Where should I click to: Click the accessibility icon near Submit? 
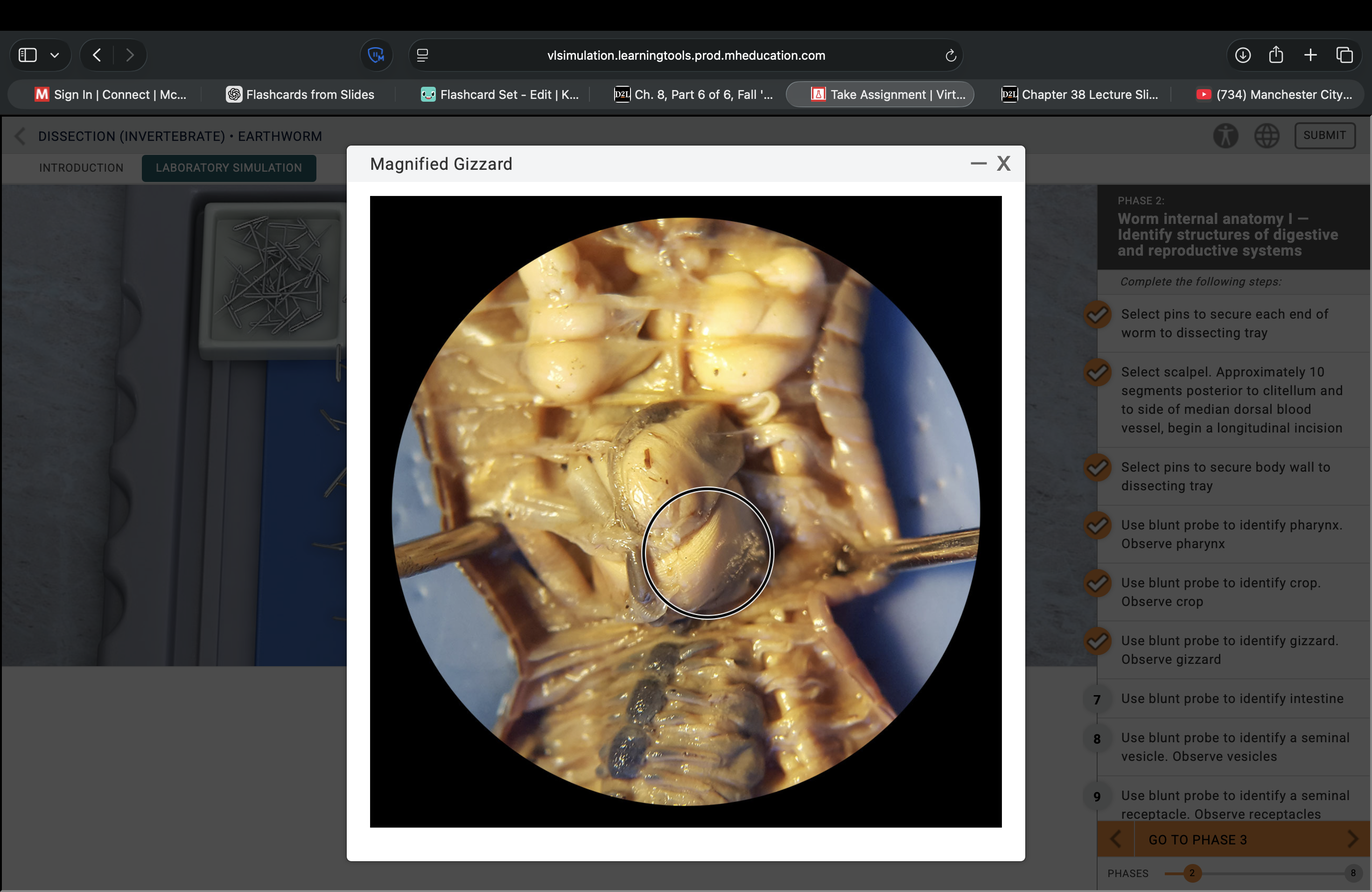point(1225,136)
